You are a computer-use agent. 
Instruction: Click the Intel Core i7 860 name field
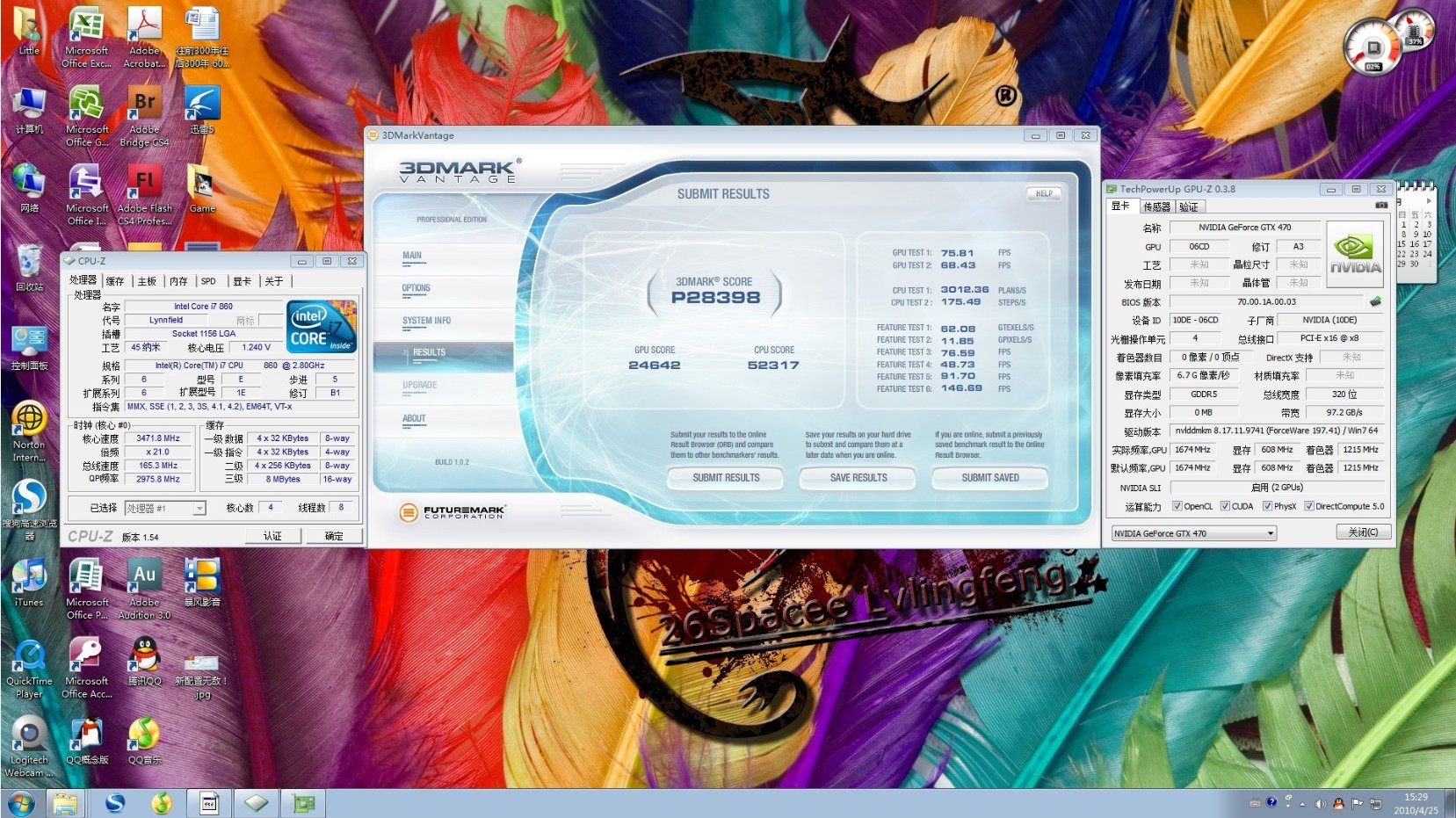(x=203, y=307)
